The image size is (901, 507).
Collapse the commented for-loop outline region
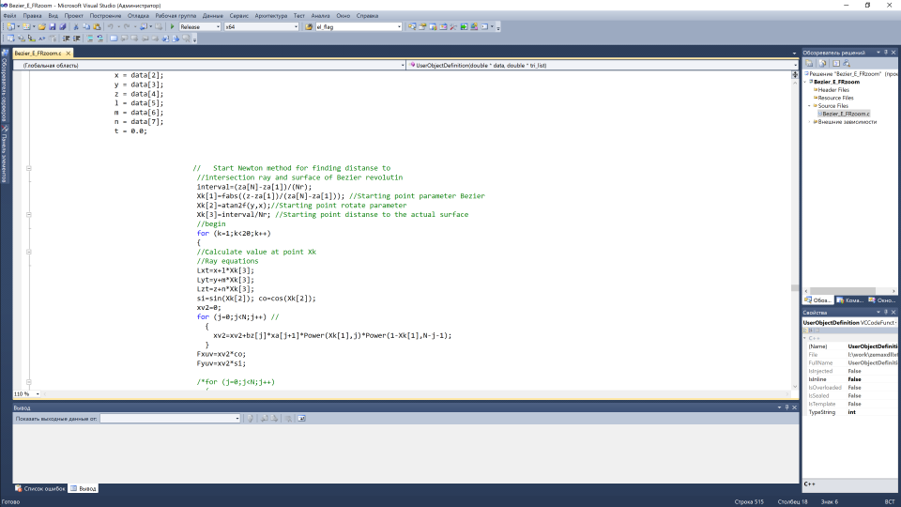coord(28,382)
